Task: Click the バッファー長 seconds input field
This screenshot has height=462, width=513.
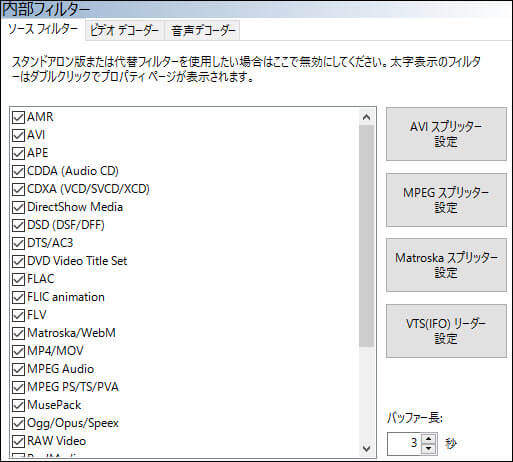Action: 404,443
